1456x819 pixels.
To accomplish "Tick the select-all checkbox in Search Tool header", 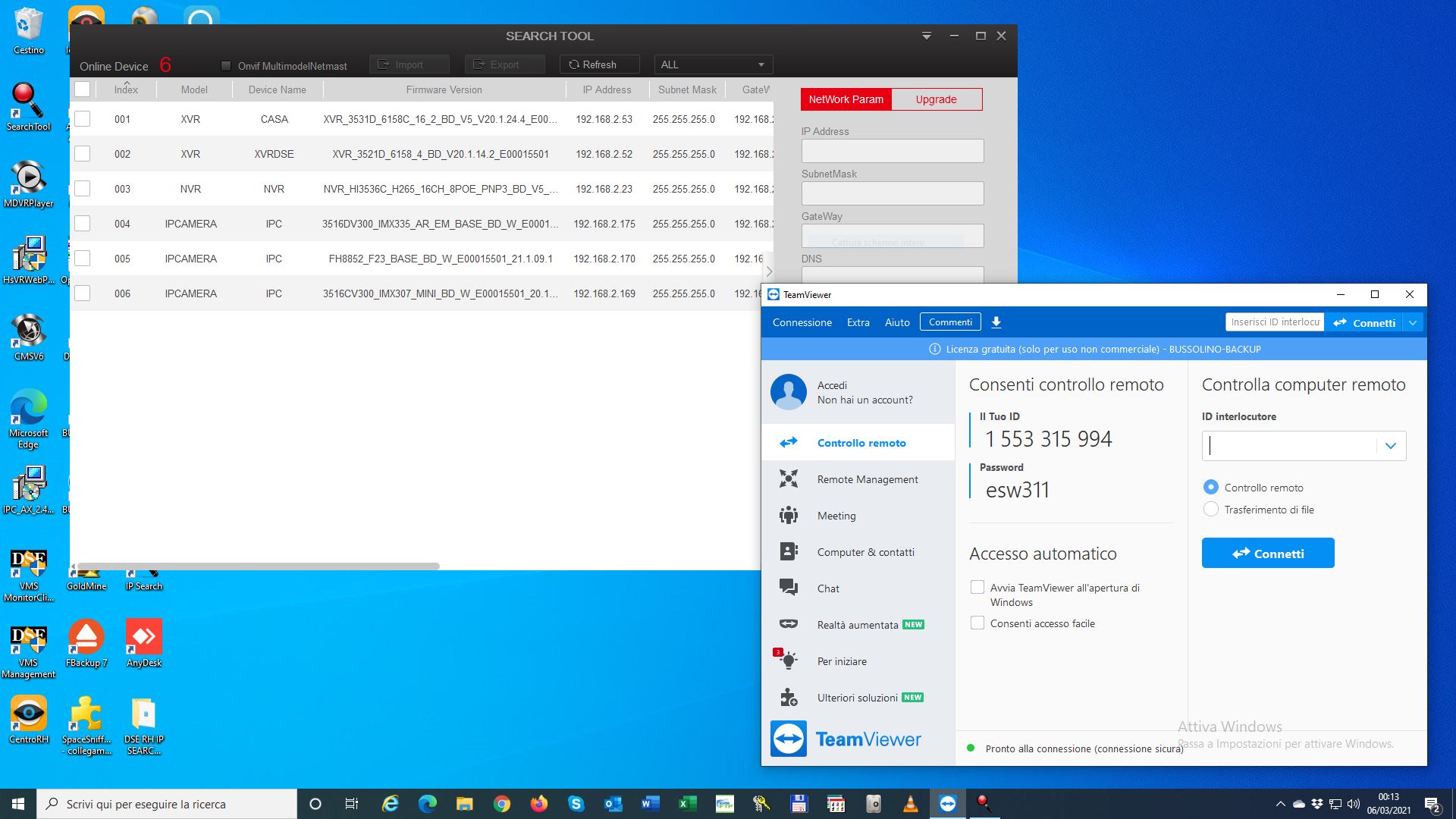I will point(82,89).
